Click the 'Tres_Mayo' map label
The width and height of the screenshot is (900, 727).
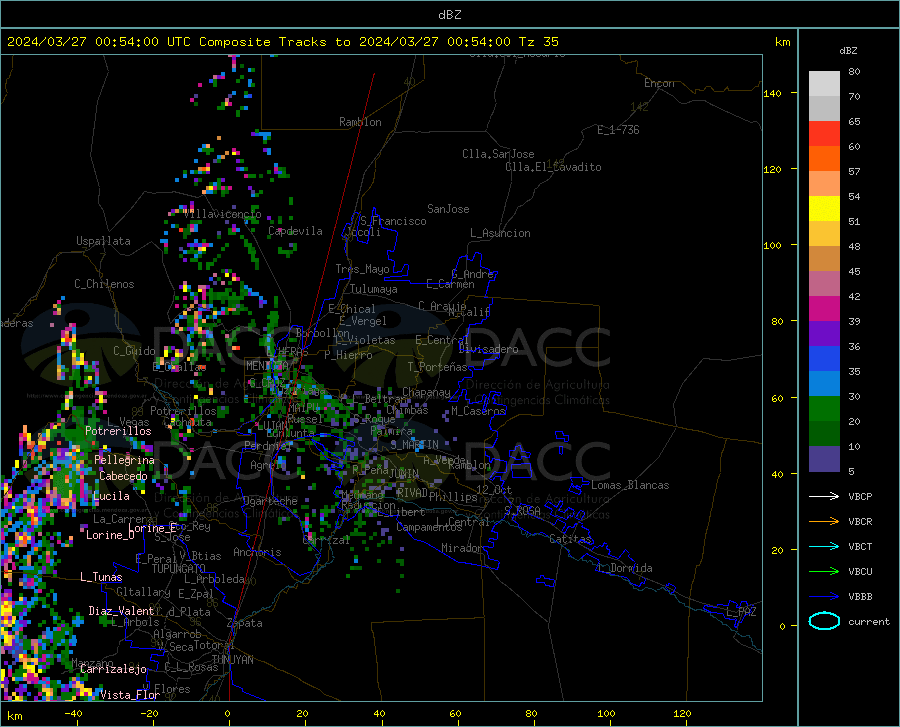point(362,269)
